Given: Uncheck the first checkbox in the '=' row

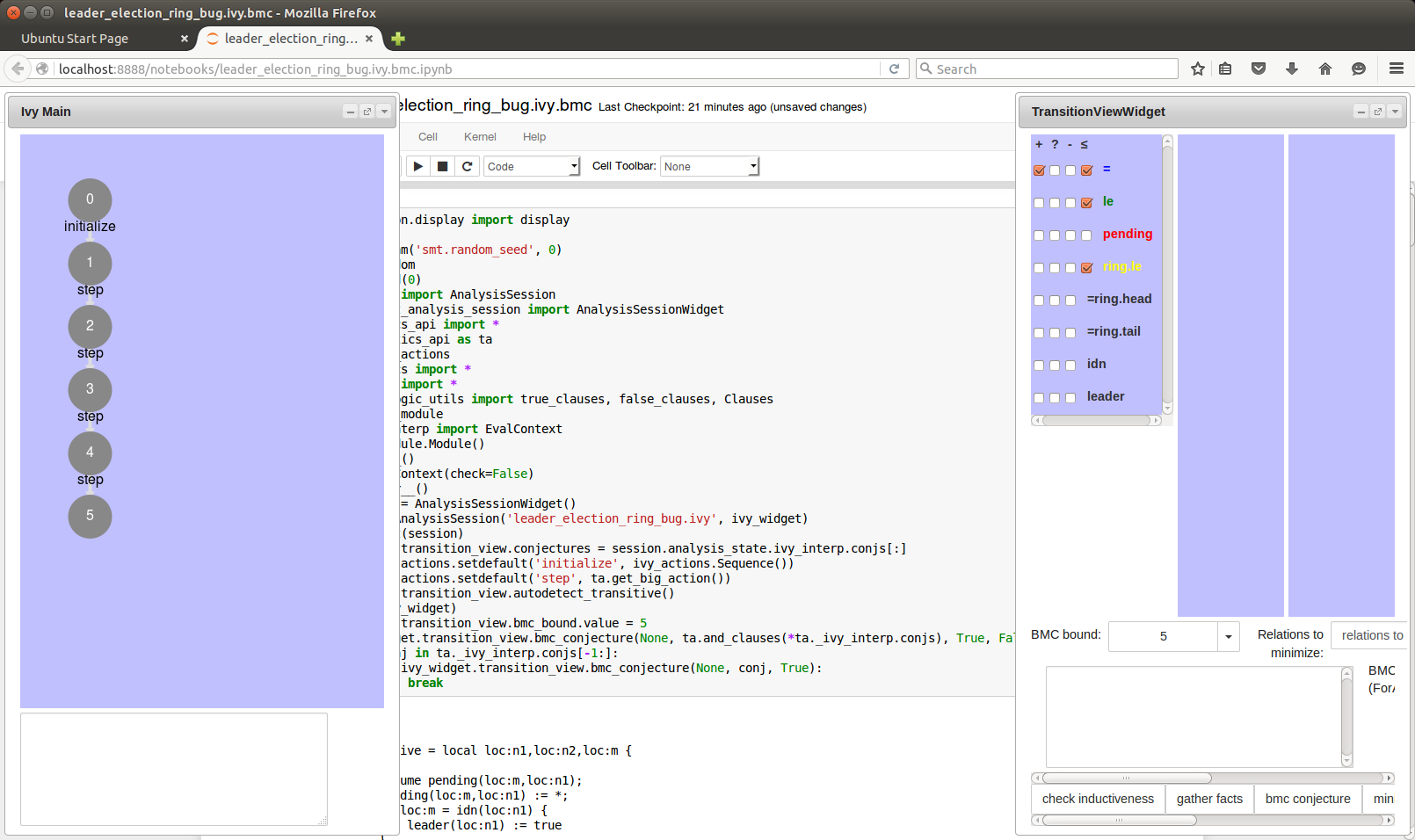Looking at the screenshot, I should 1039,170.
